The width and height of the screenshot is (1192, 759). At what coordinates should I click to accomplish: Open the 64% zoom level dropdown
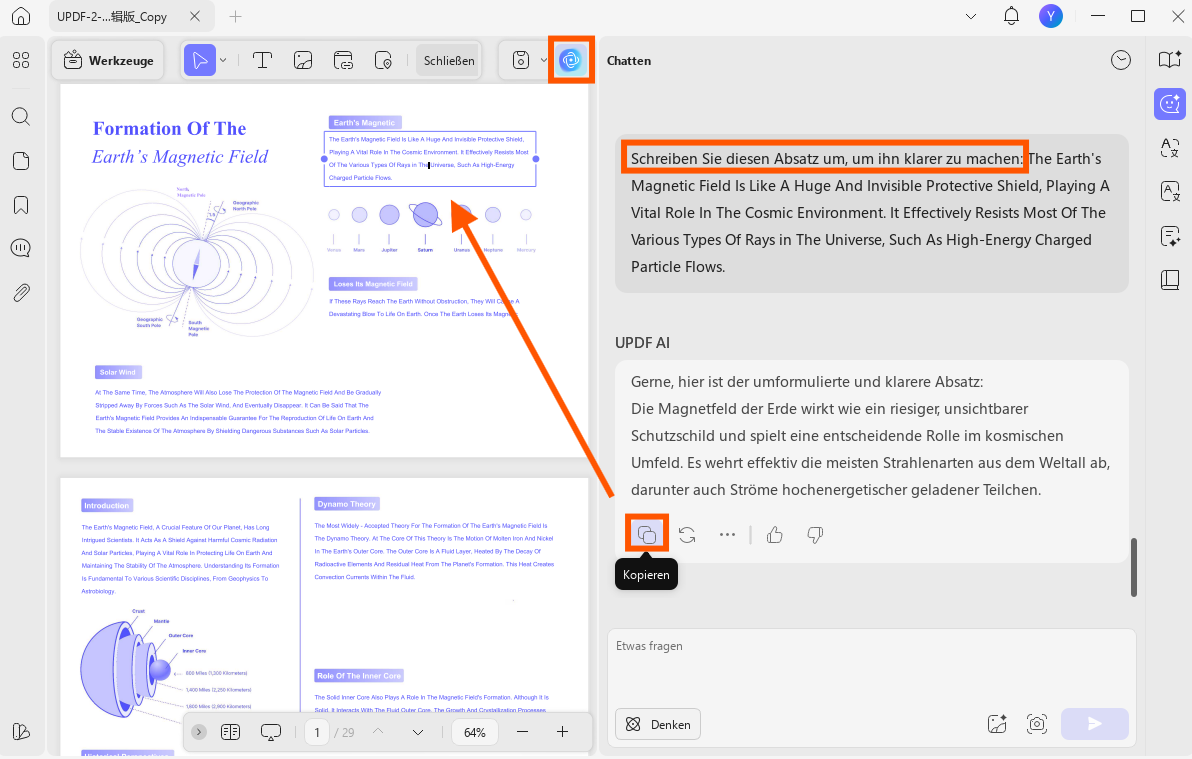475,732
